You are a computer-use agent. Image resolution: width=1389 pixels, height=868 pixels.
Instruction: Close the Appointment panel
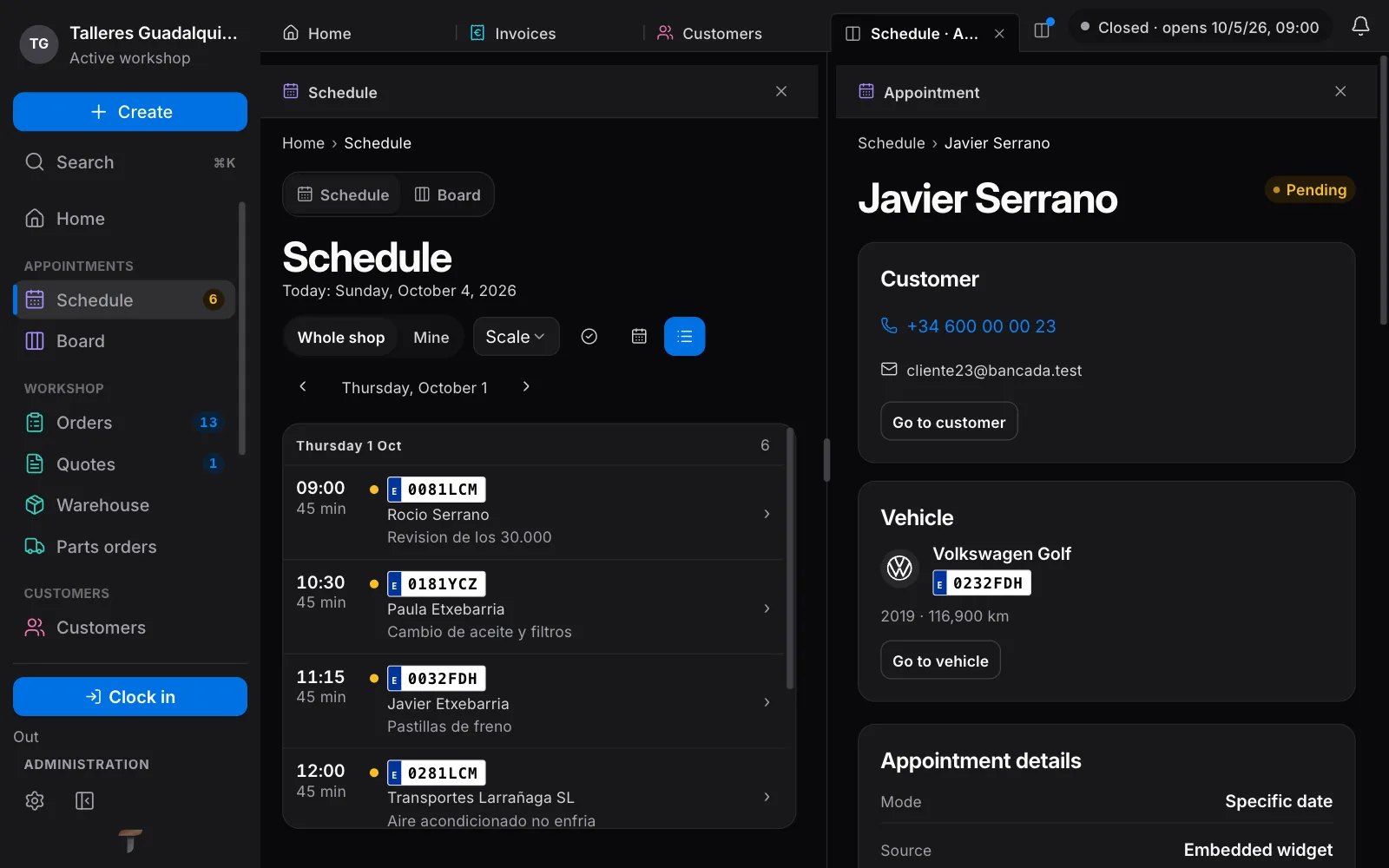[1340, 91]
